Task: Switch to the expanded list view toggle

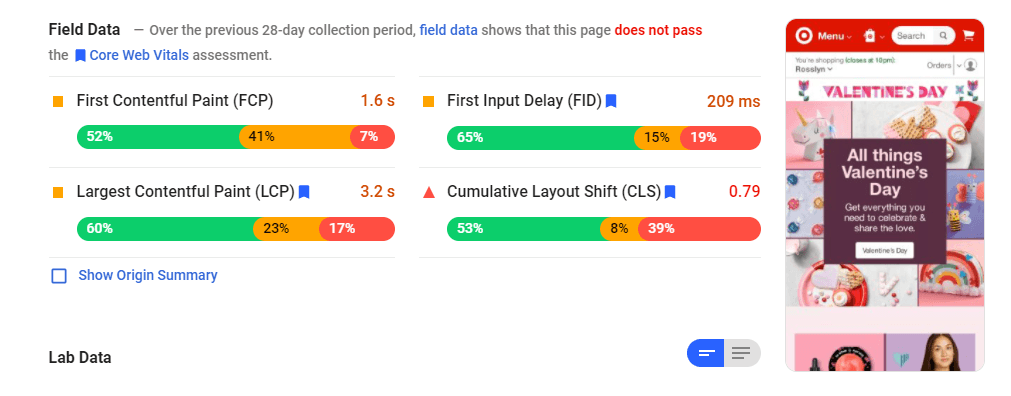Action: pyautogui.click(x=742, y=353)
